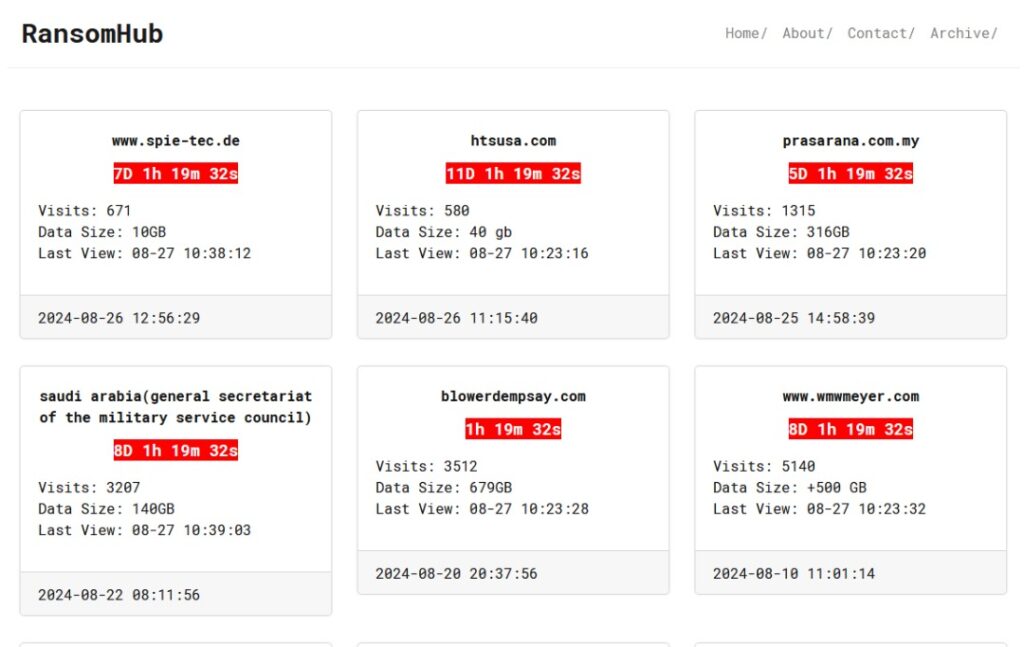Screen dimensions: 1024x647
Task: Click the red 5D countdown on prasarana card
Action: tap(851, 174)
